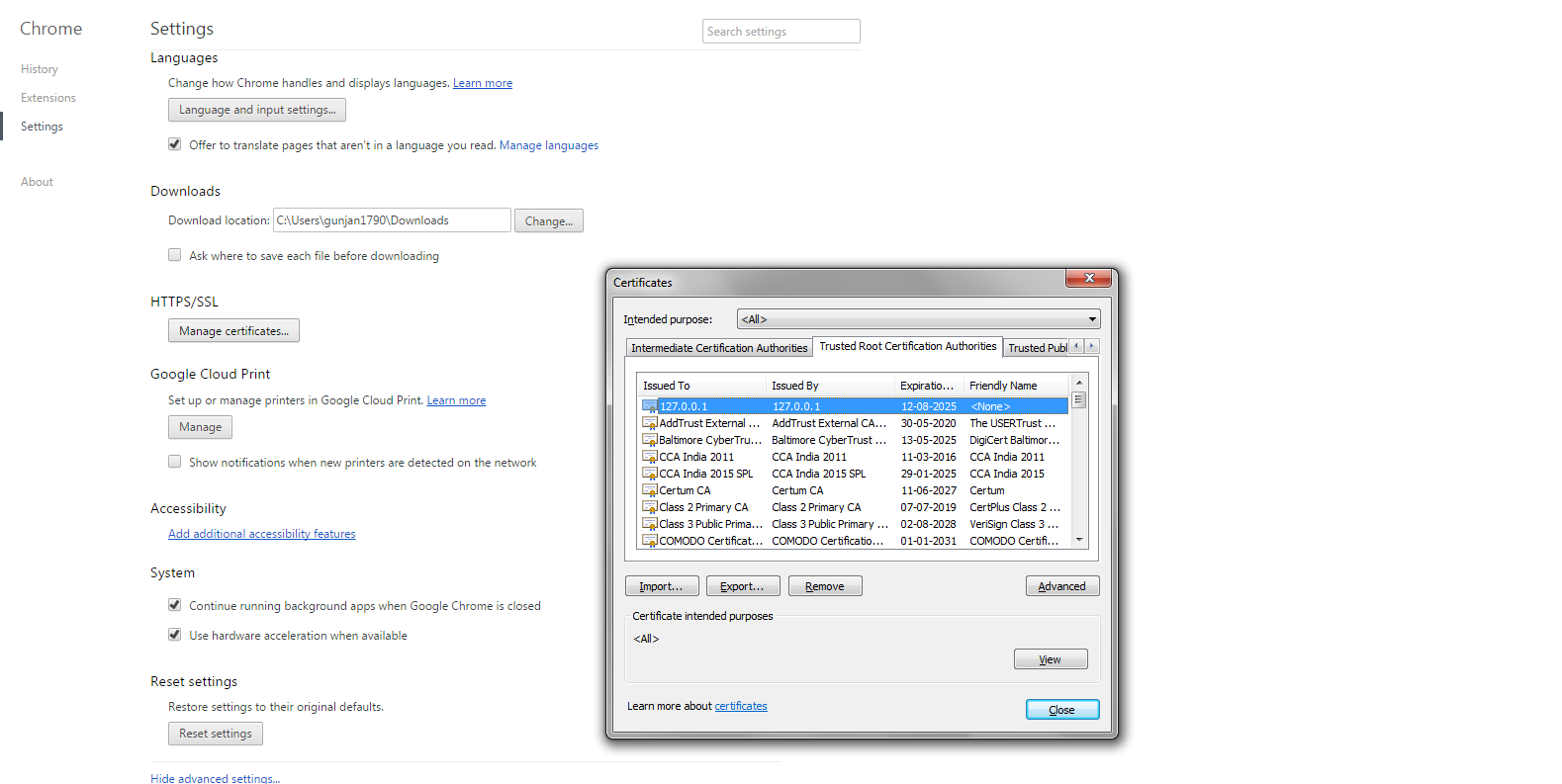Screen dimensions: 1562x784
Task: Click Hide advanced settings link
Action: (215, 778)
